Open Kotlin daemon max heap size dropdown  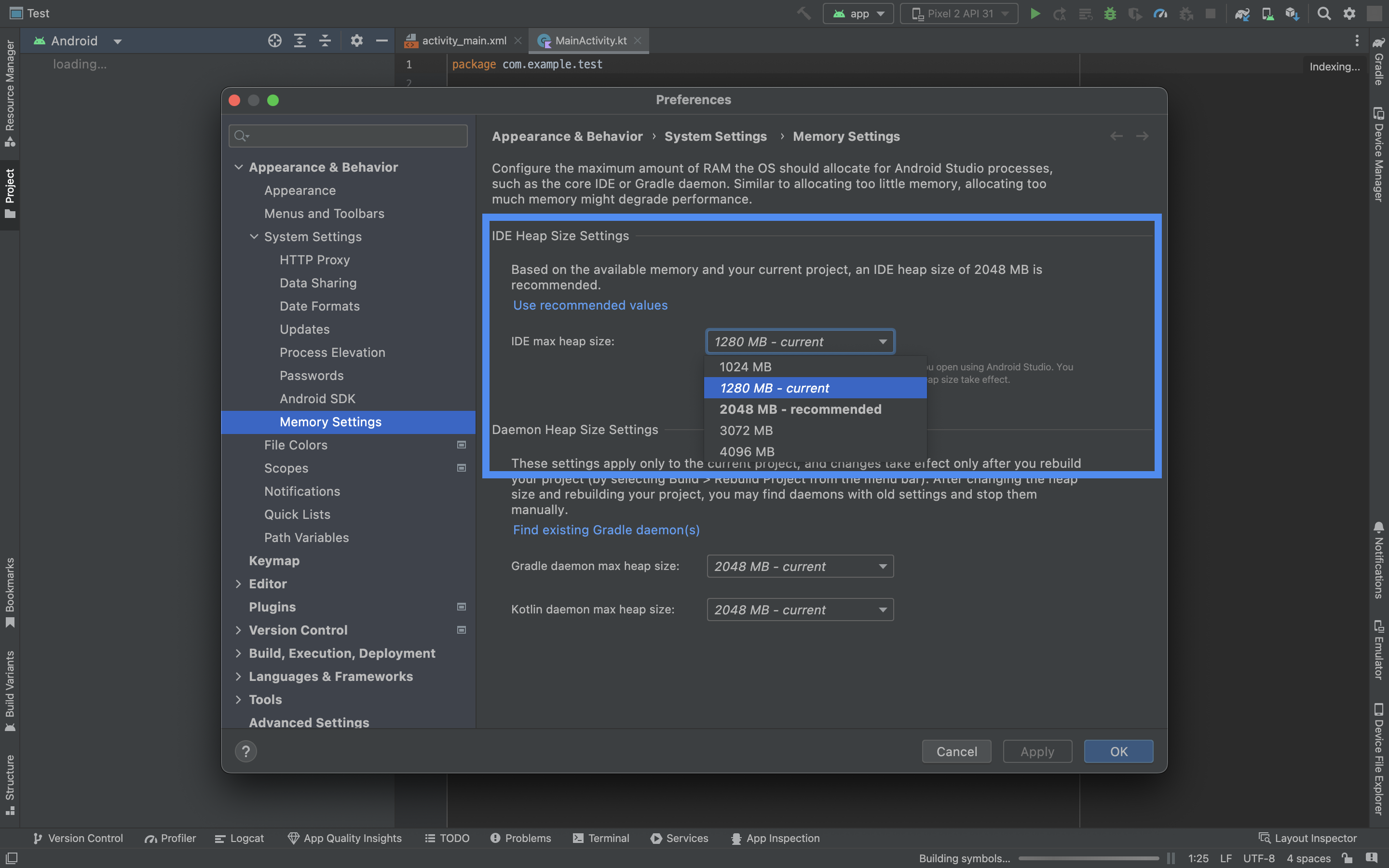tap(800, 610)
